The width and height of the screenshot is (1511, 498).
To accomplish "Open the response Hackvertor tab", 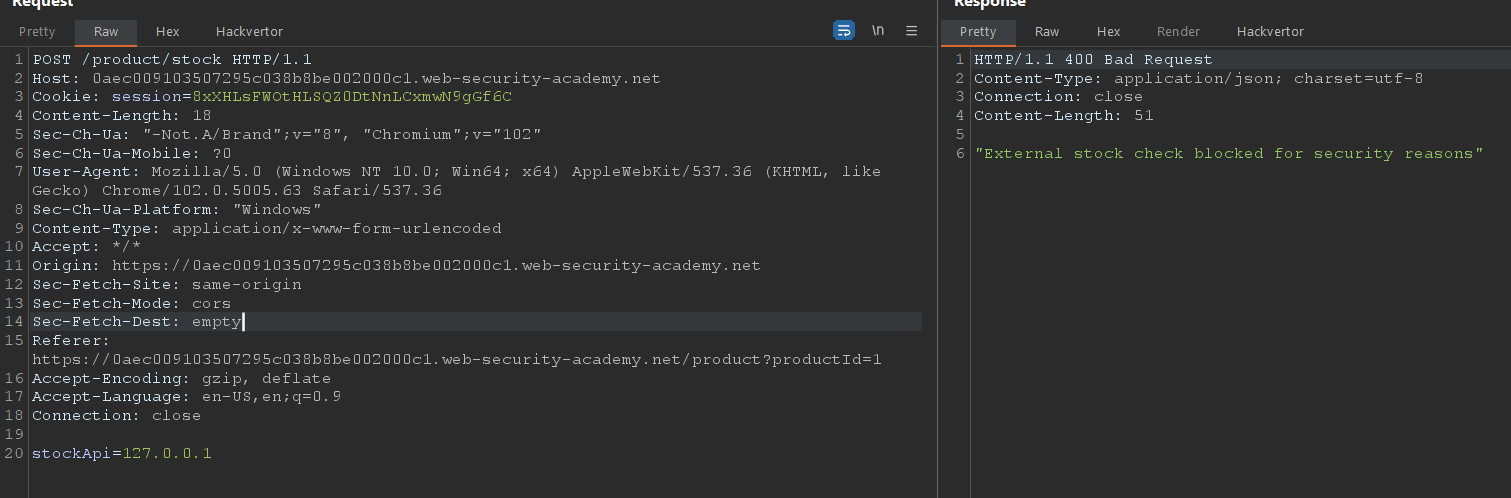I will 1270,32.
